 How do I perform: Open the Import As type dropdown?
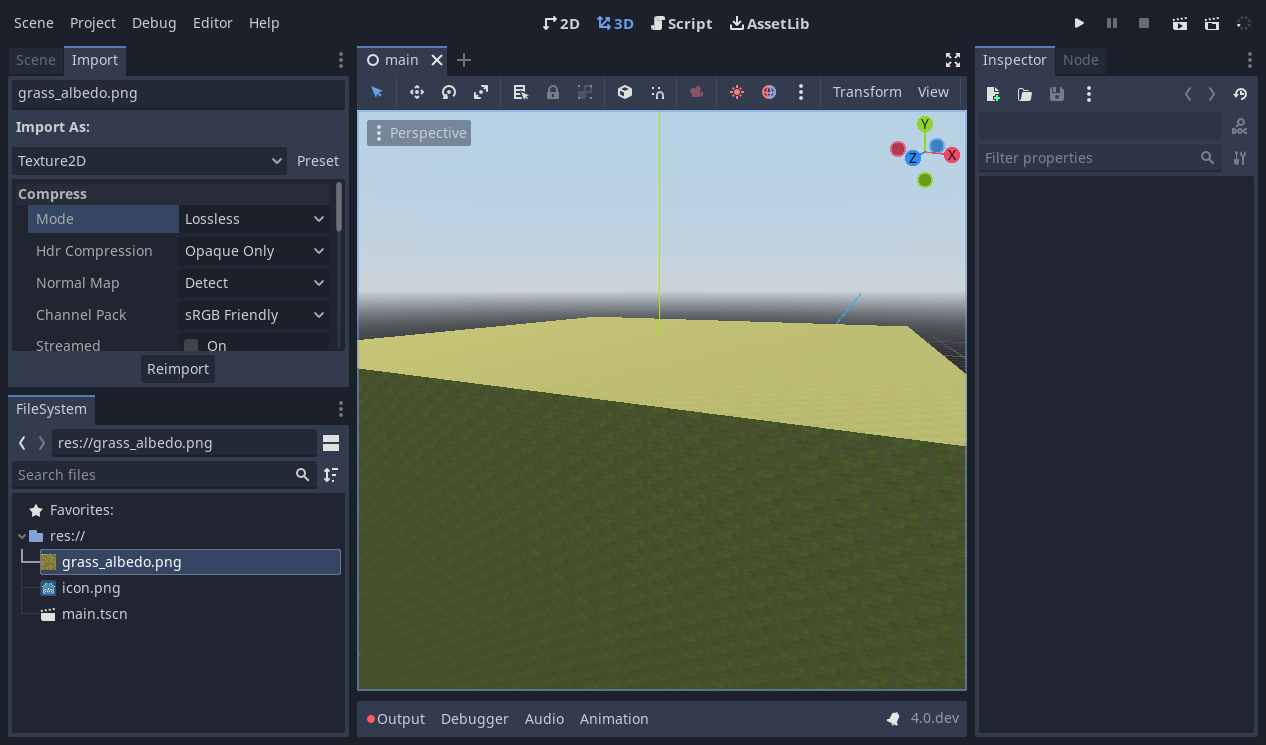148,160
